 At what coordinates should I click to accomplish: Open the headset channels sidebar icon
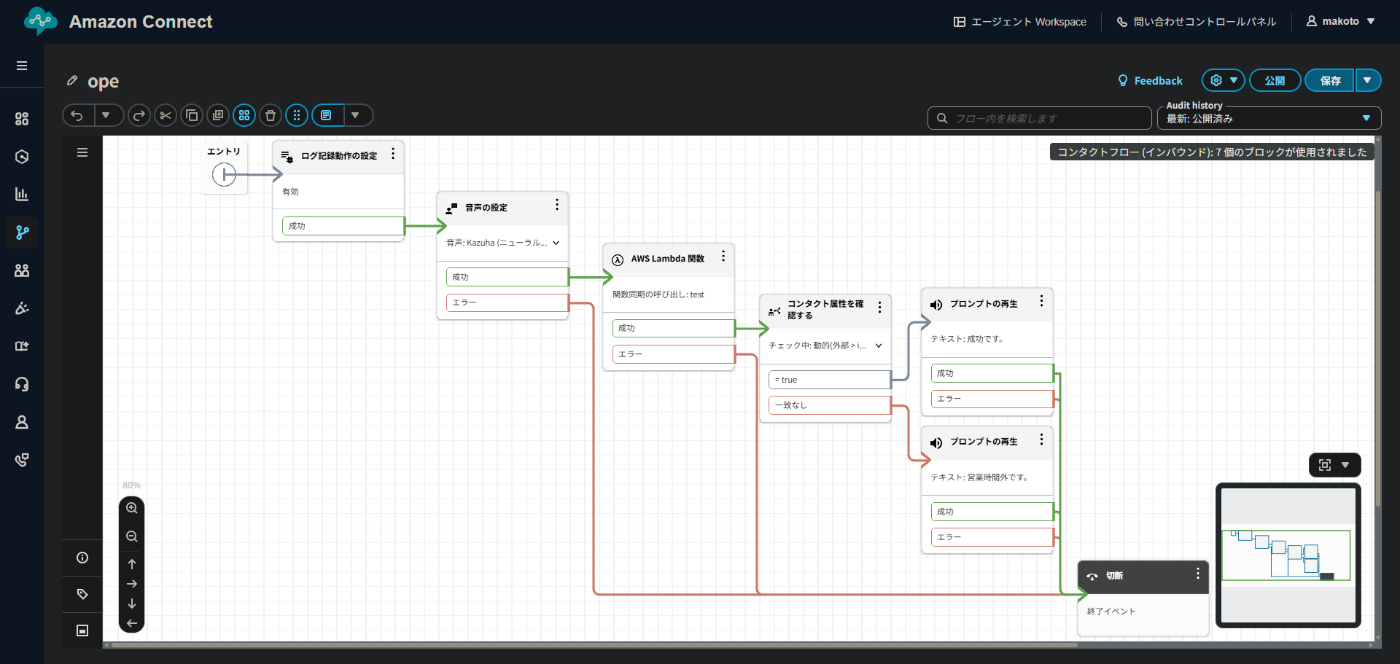click(x=22, y=384)
